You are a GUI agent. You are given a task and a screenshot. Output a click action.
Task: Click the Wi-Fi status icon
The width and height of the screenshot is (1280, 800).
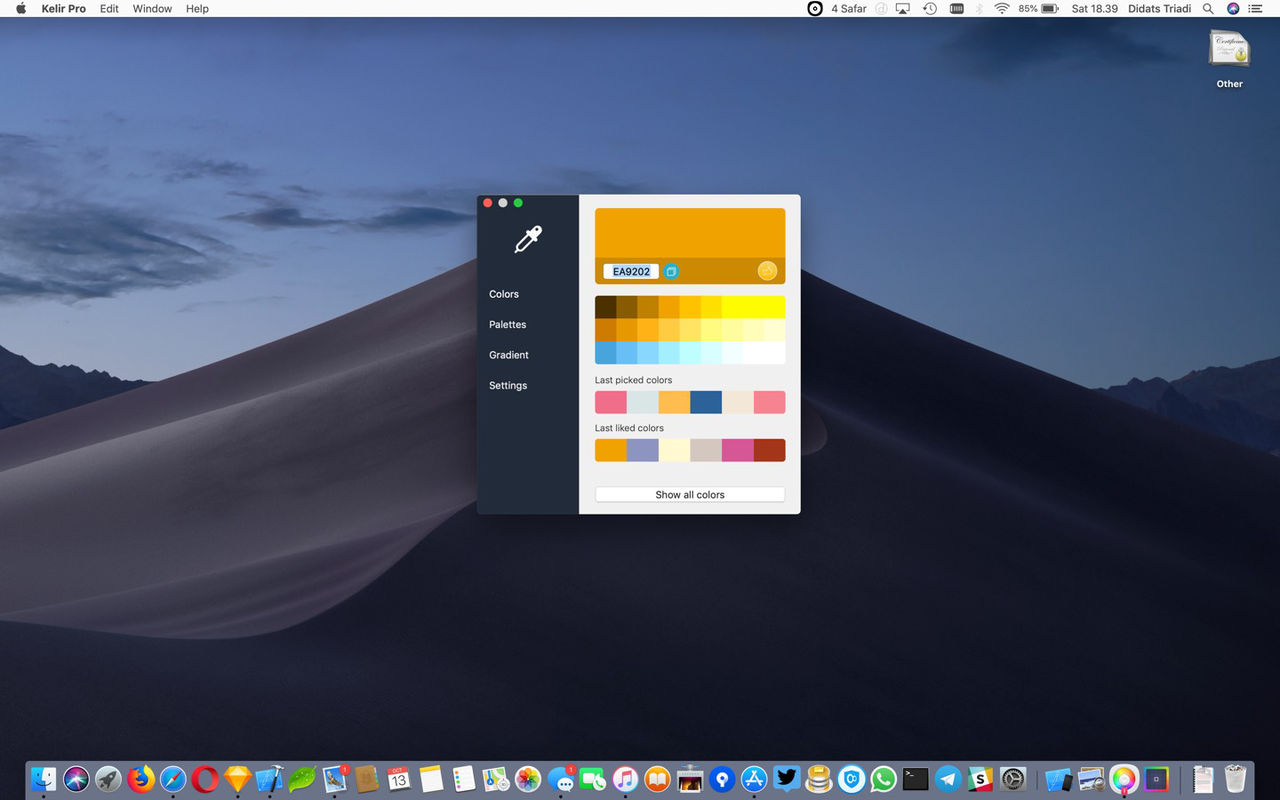click(1002, 8)
